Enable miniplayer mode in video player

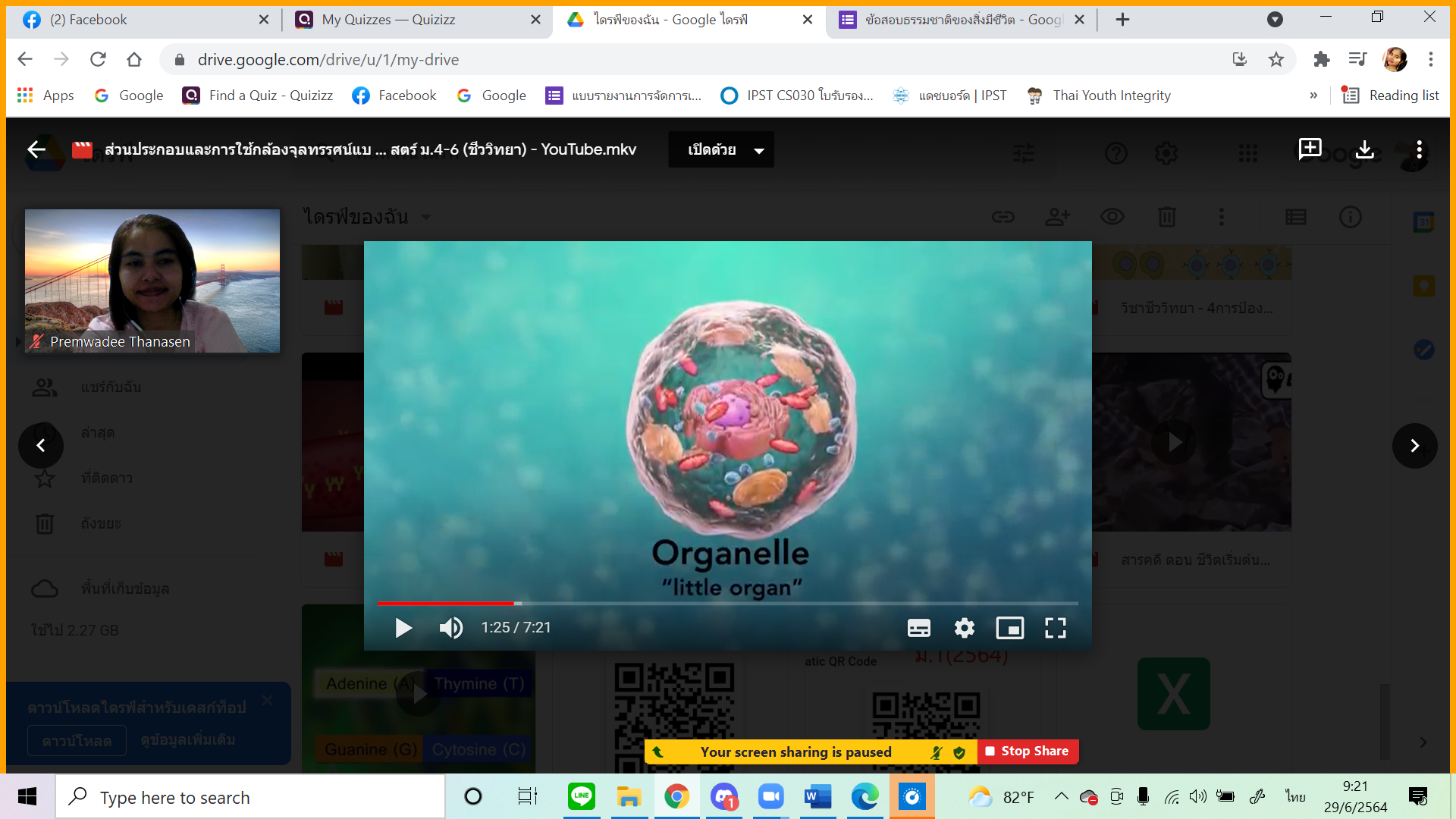point(1010,628)
